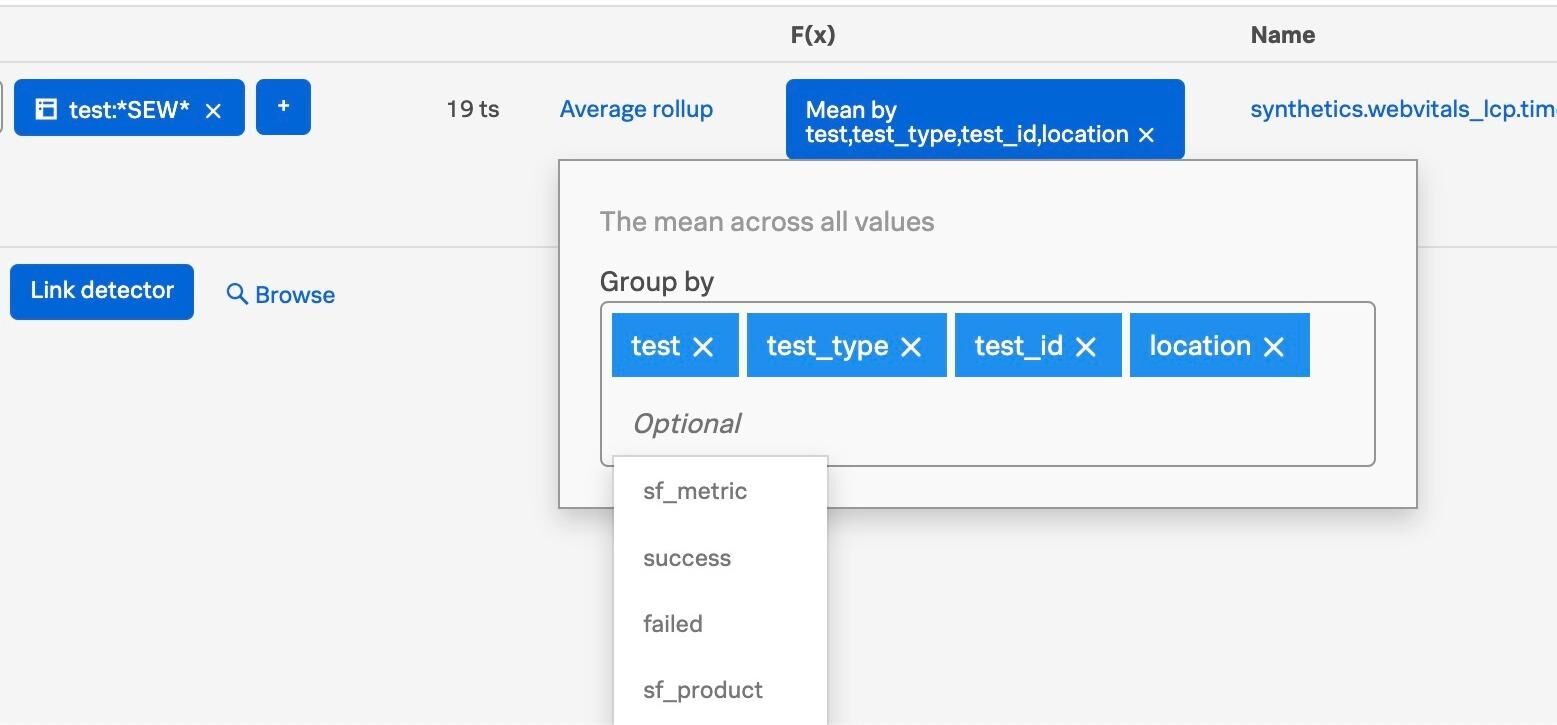The width and height of the screenshot is (1557, 725).
Task: Remove the test:*SEW* filter chip
Action: tap(213, 111)
